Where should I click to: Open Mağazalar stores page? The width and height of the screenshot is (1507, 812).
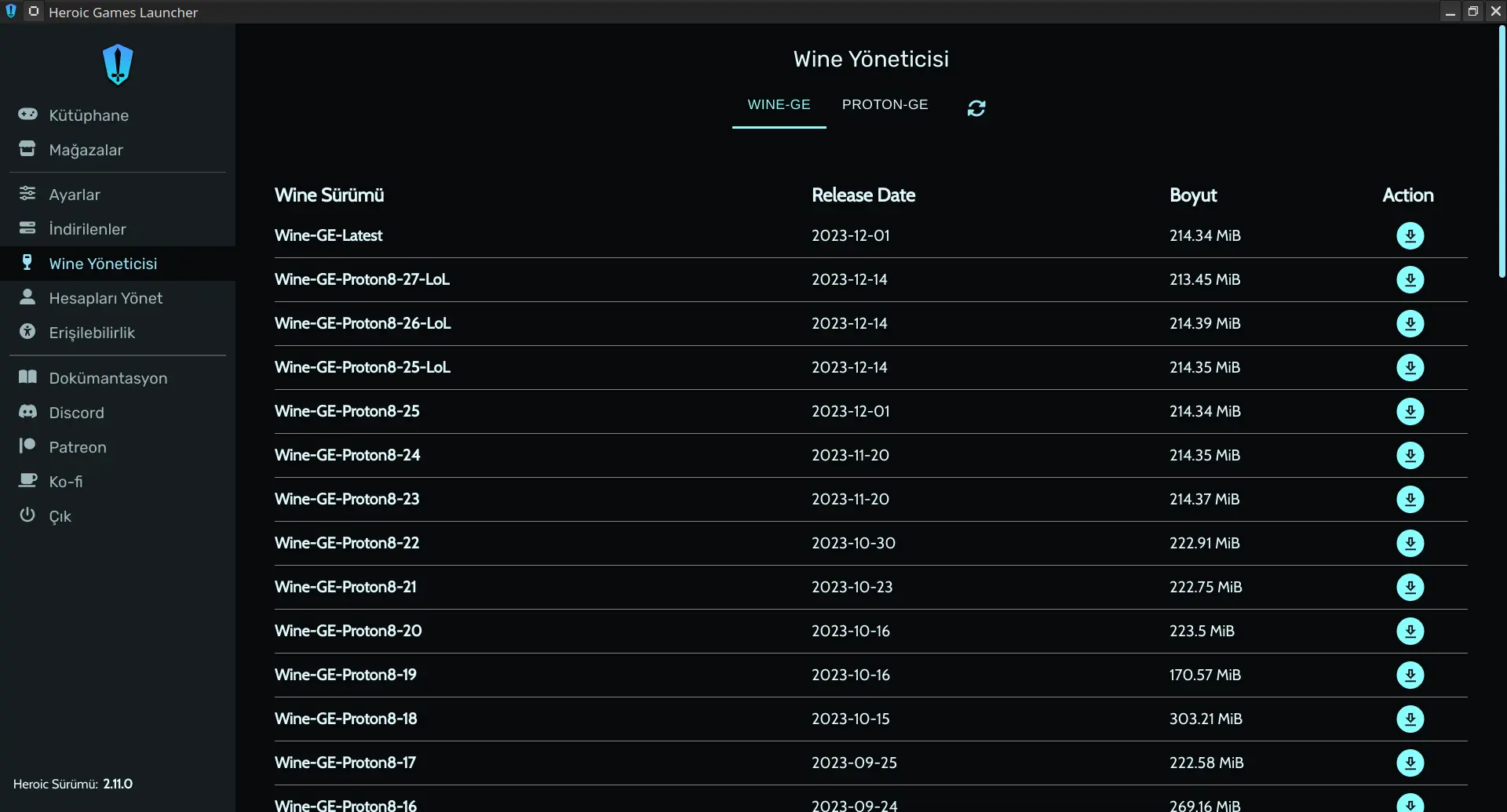click(118, 150)
